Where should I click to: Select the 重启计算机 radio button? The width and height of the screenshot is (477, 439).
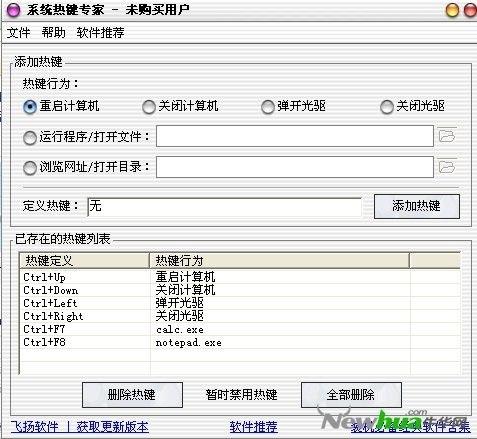pyautogui.click(x=30, y=107)
